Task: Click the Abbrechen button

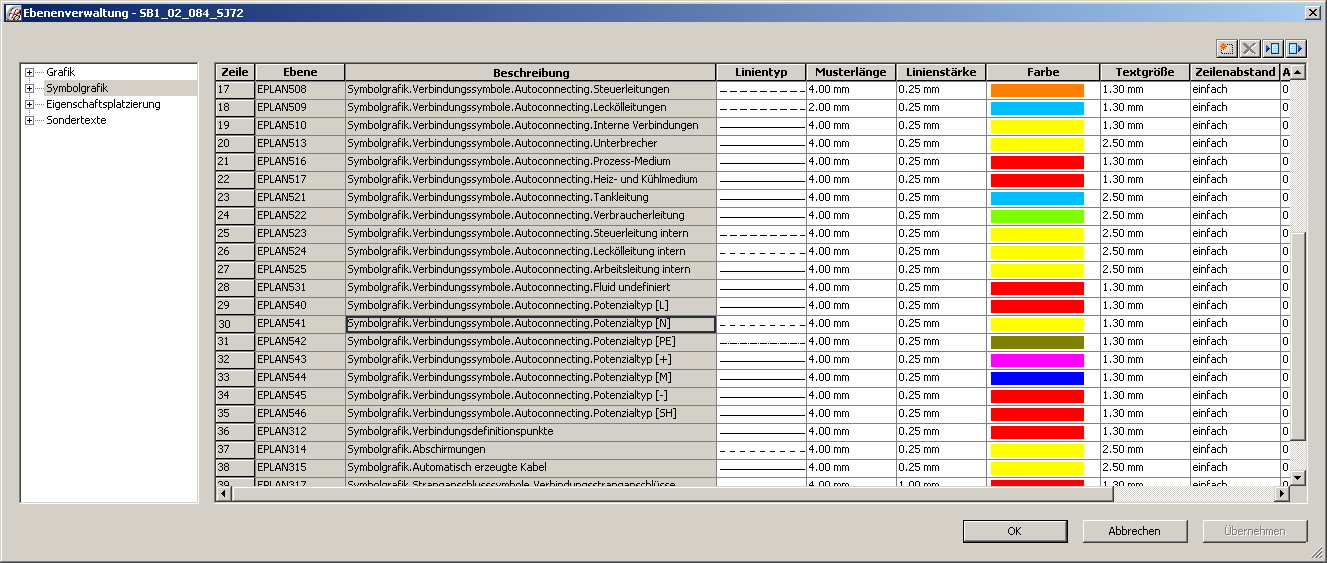Action: 1135,531
